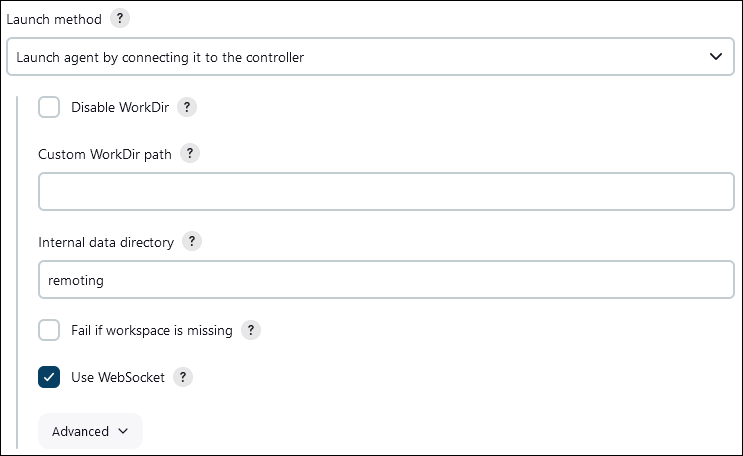Screen dimensions: 743x456
Task: View help for Internal data directory
Action: pos(192,241)
